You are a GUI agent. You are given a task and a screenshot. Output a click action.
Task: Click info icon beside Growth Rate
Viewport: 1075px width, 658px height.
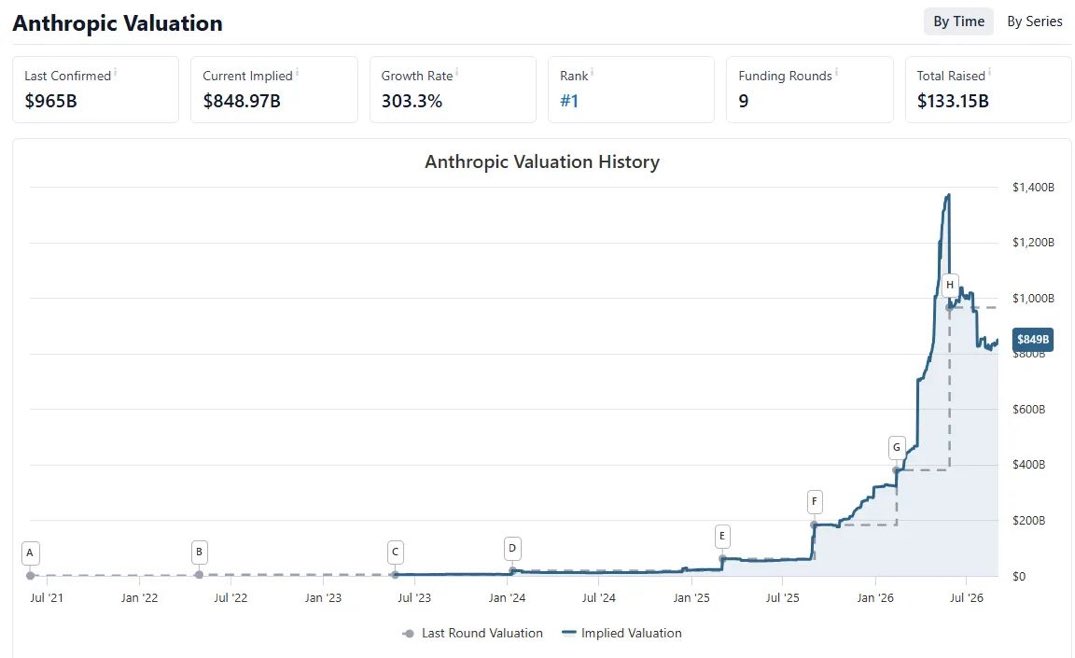[457, 71]
